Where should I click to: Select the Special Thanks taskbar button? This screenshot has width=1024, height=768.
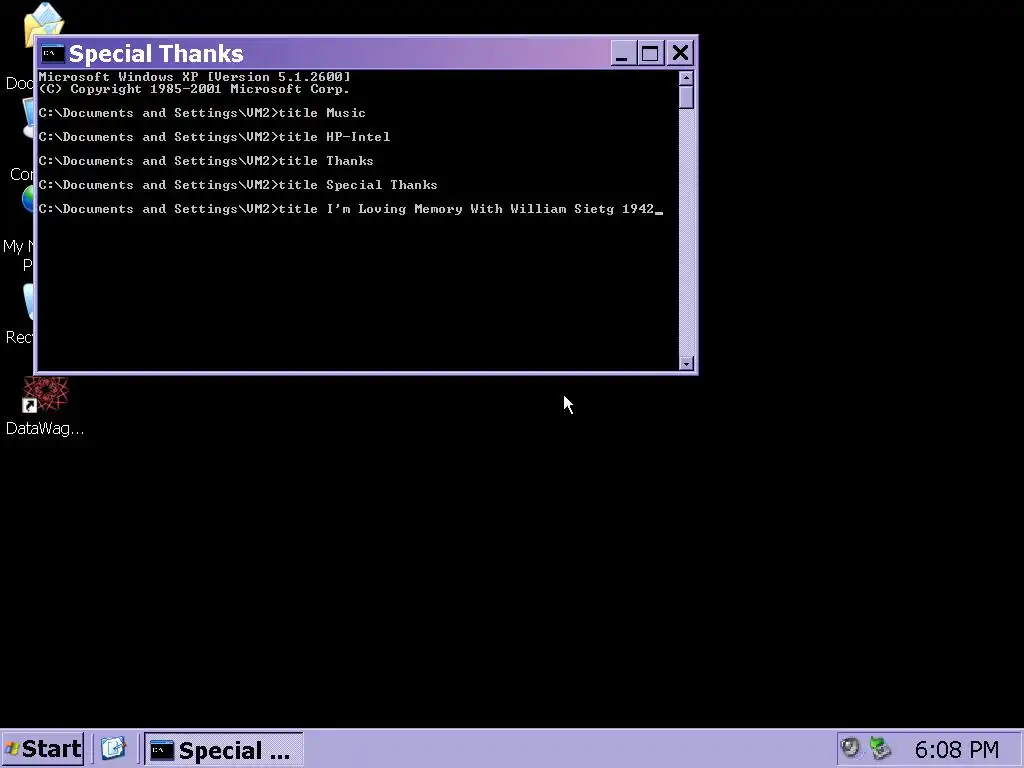[223, 750]
